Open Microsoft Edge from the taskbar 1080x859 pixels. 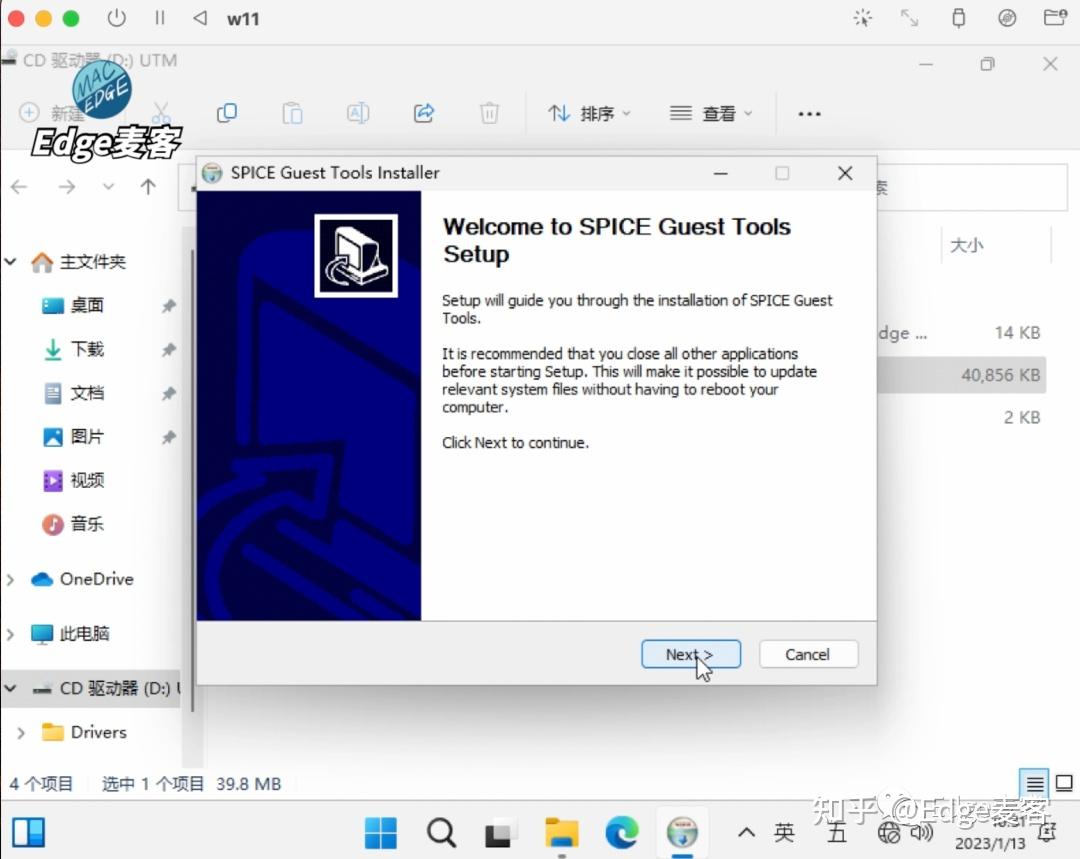coord(621,831)
